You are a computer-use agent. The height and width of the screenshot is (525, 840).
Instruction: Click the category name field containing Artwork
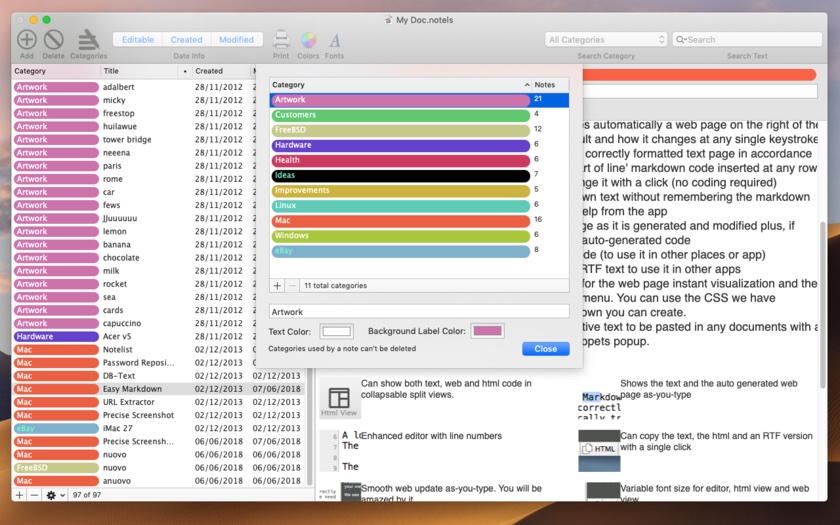[418, 312]
